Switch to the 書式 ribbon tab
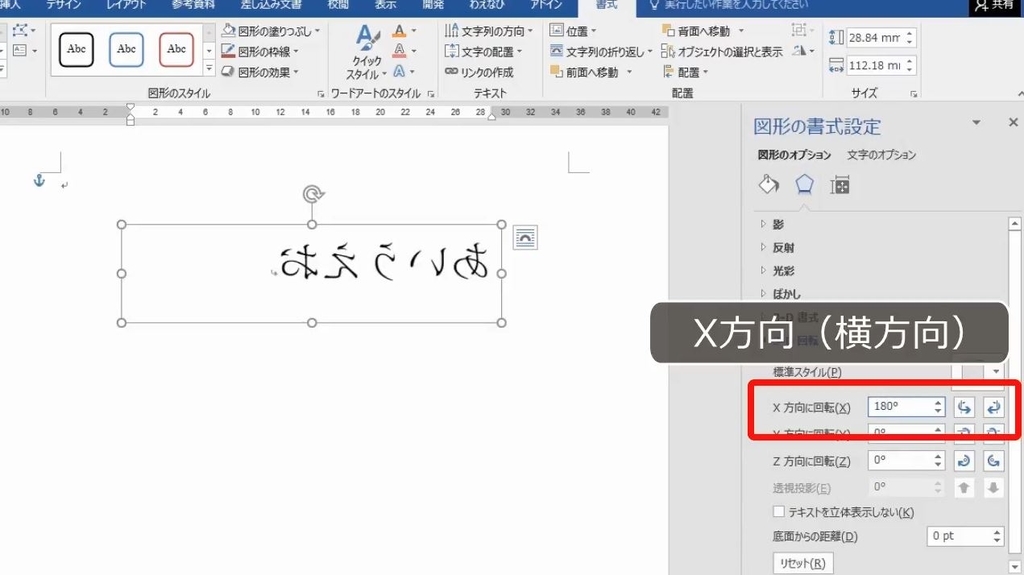 point(607,5)
